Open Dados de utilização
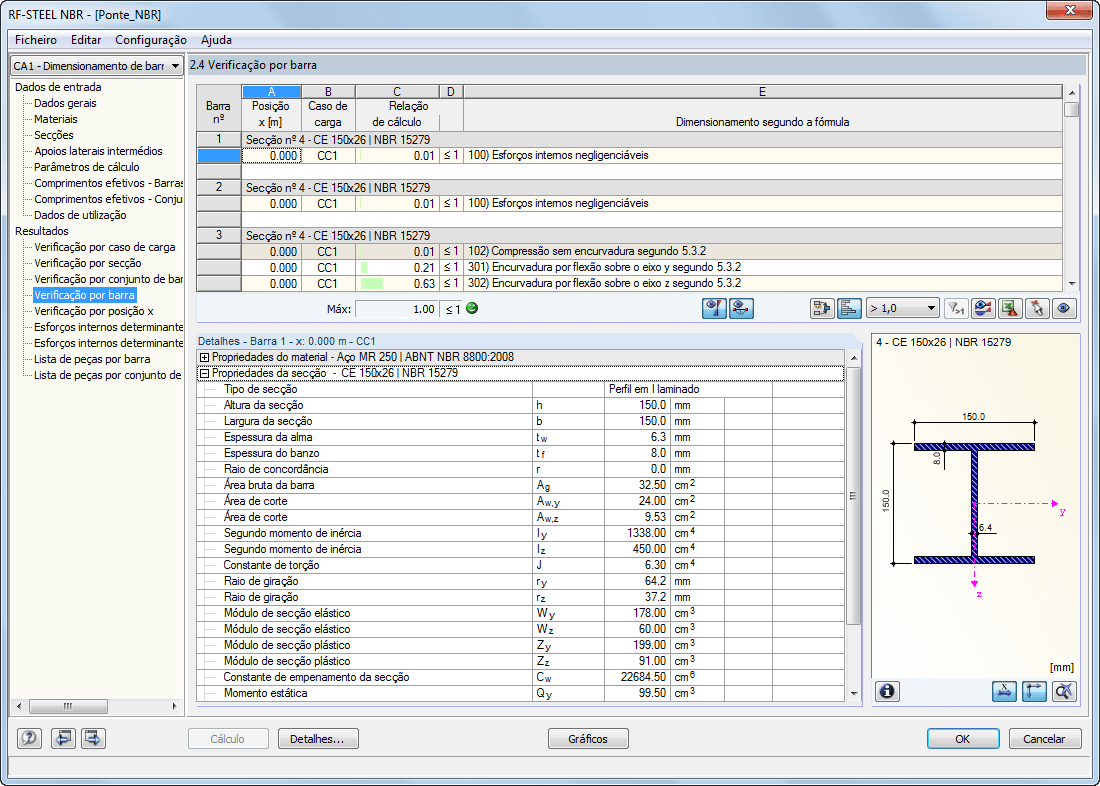Image resolution: width=1100 pixels, height=786 pixels. [x=80, y=215]
